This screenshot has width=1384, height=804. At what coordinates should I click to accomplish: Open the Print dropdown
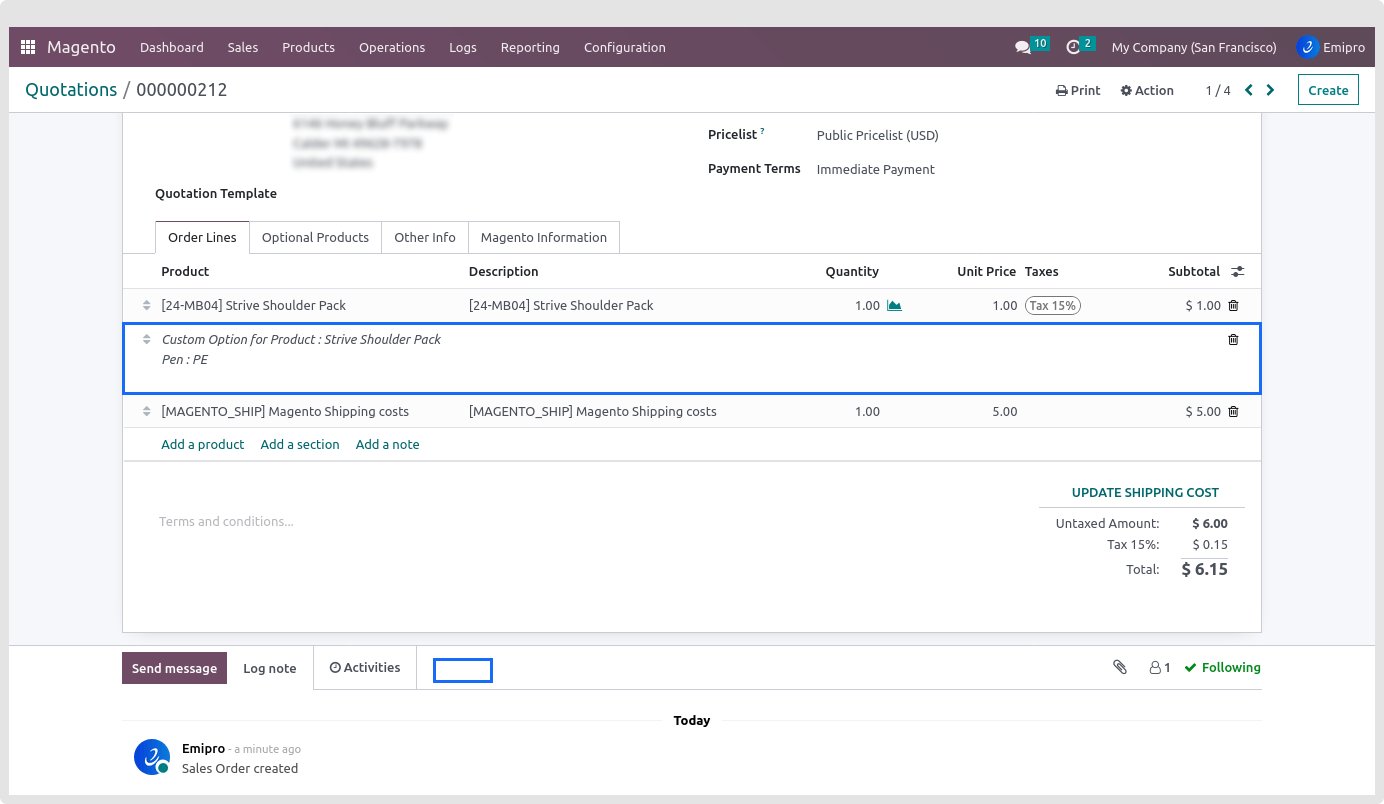[x=1078, y=90]
